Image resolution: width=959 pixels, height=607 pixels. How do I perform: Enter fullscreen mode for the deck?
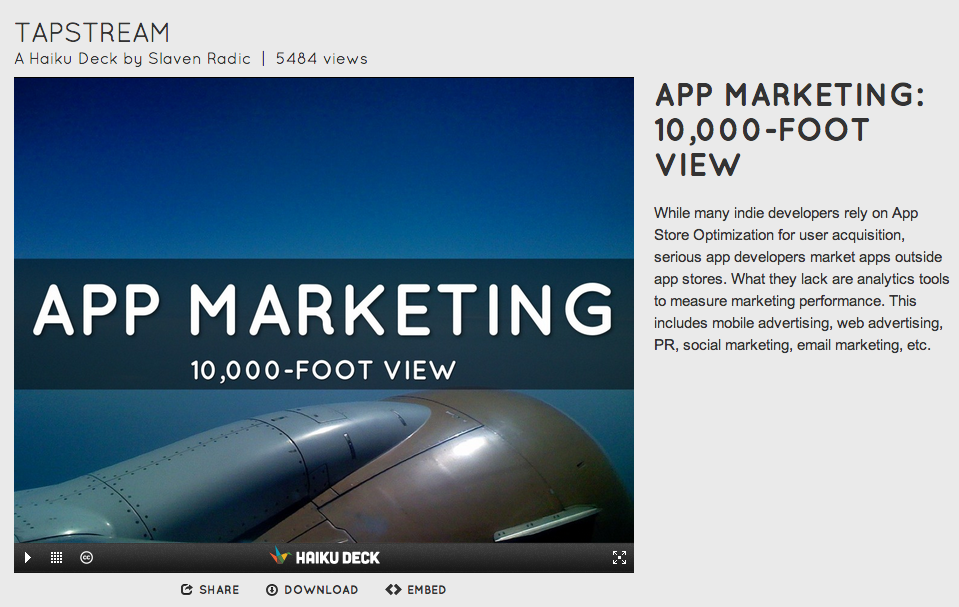click(619, 558)
